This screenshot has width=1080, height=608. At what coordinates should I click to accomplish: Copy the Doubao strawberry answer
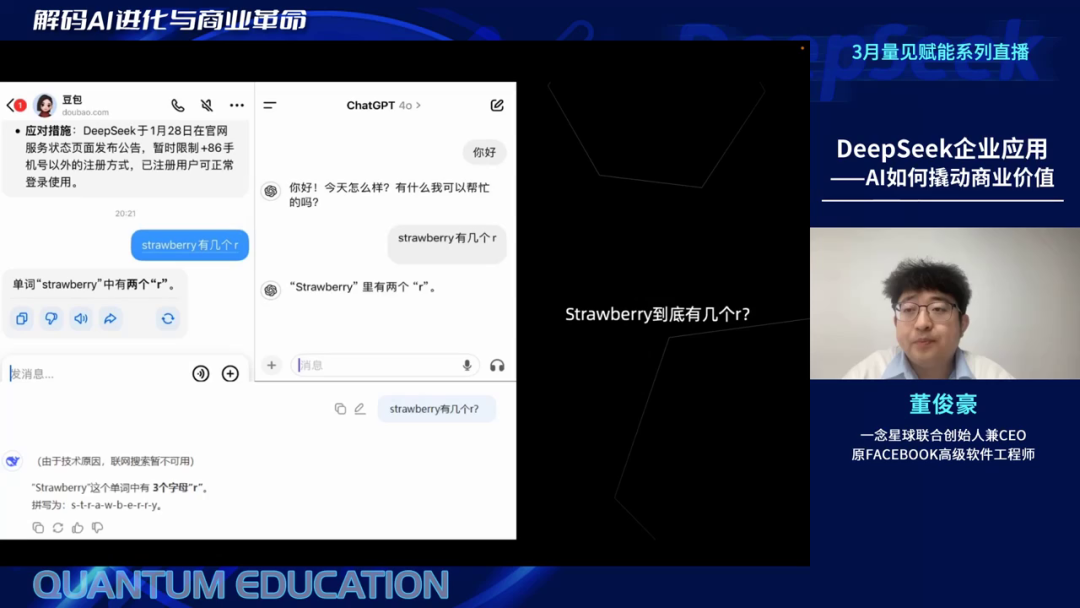(22, 318)
